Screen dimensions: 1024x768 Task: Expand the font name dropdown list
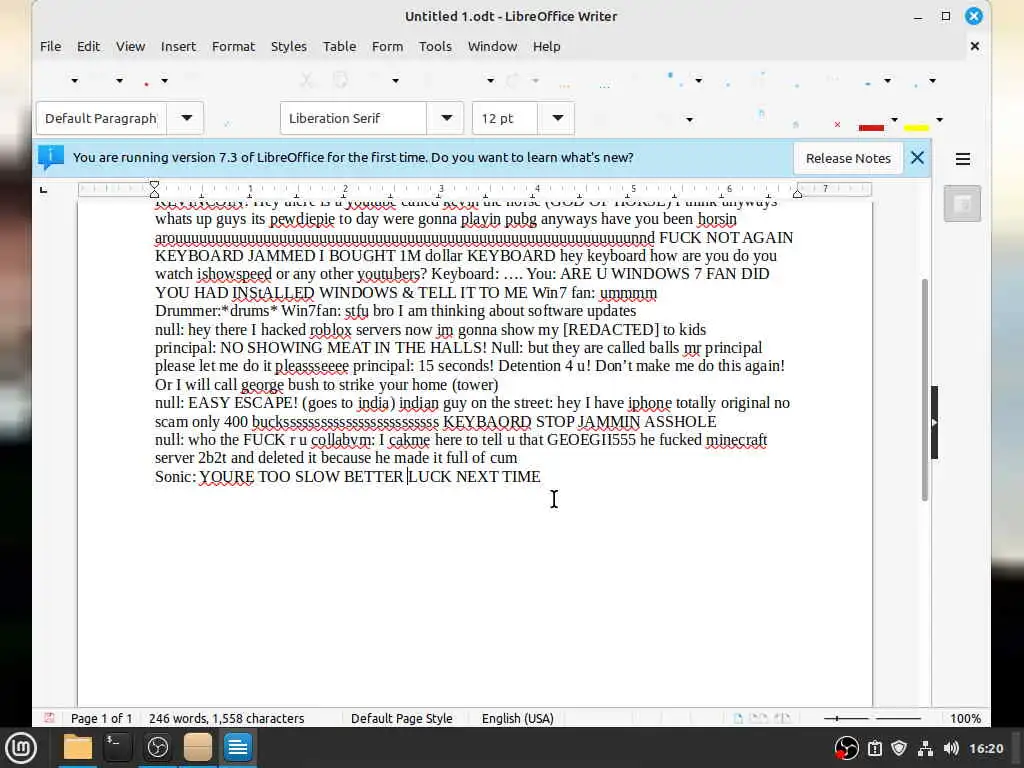click(446, 118)
